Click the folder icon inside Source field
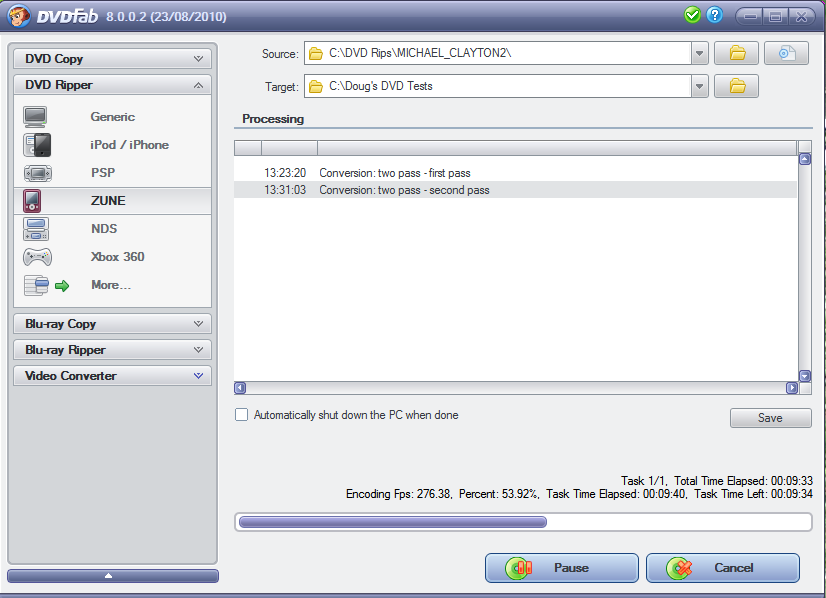The height and width of the screenshot is (598, 826). (316, 53)
